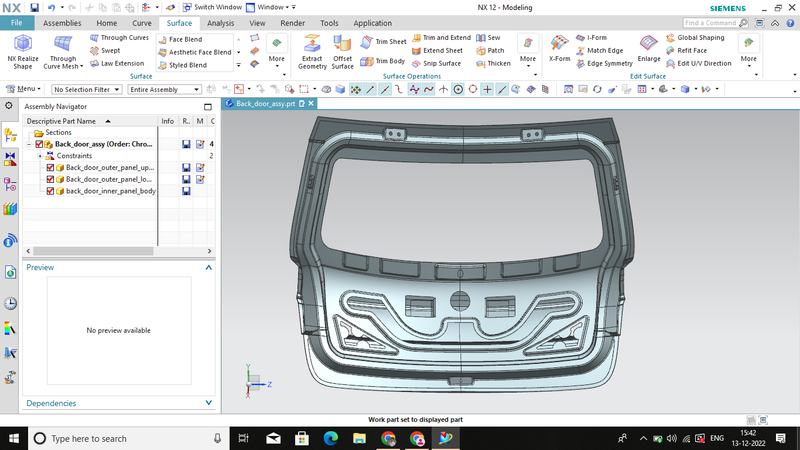Open File Explorer from taskbar
The width and height of the screenshot is (800, 450).
click(x=359, y=438)
